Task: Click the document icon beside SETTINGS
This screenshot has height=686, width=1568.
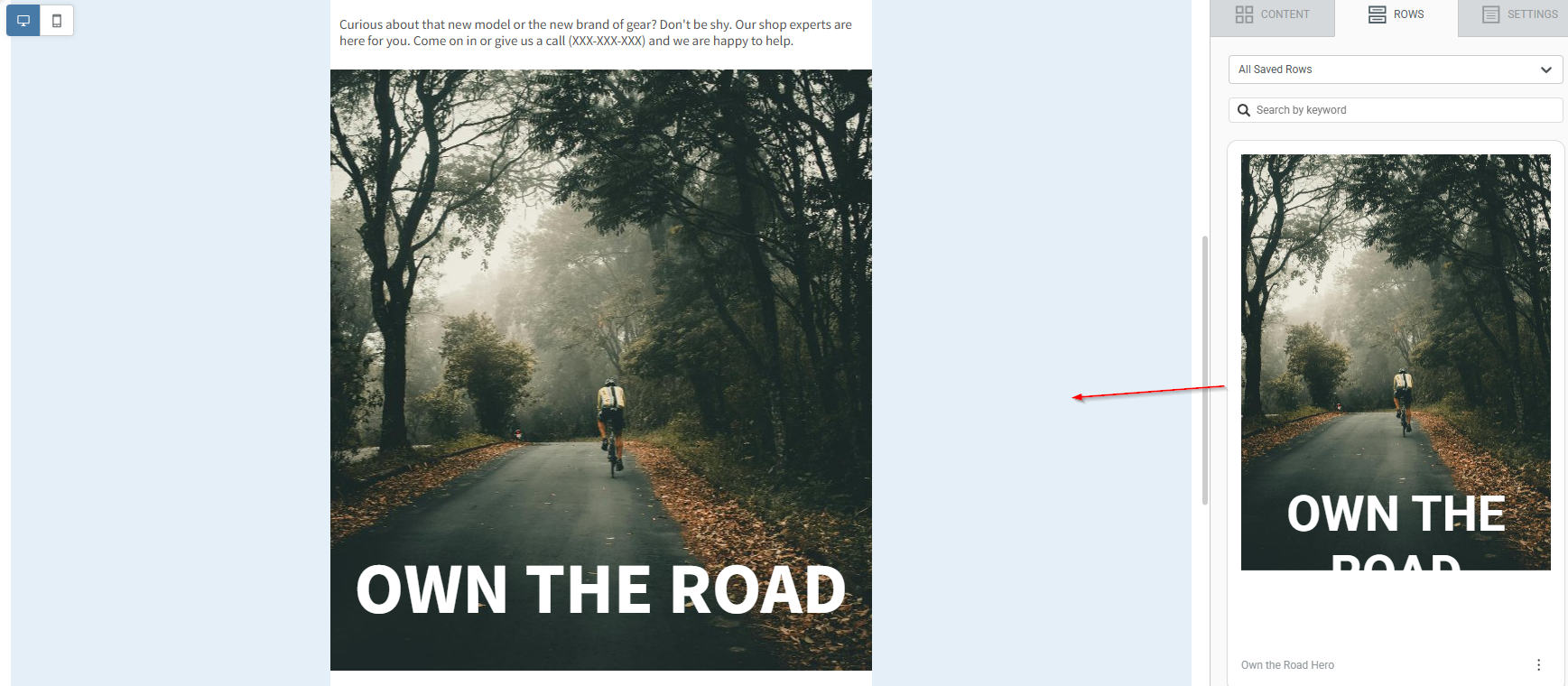Action: coord(1490,14)
